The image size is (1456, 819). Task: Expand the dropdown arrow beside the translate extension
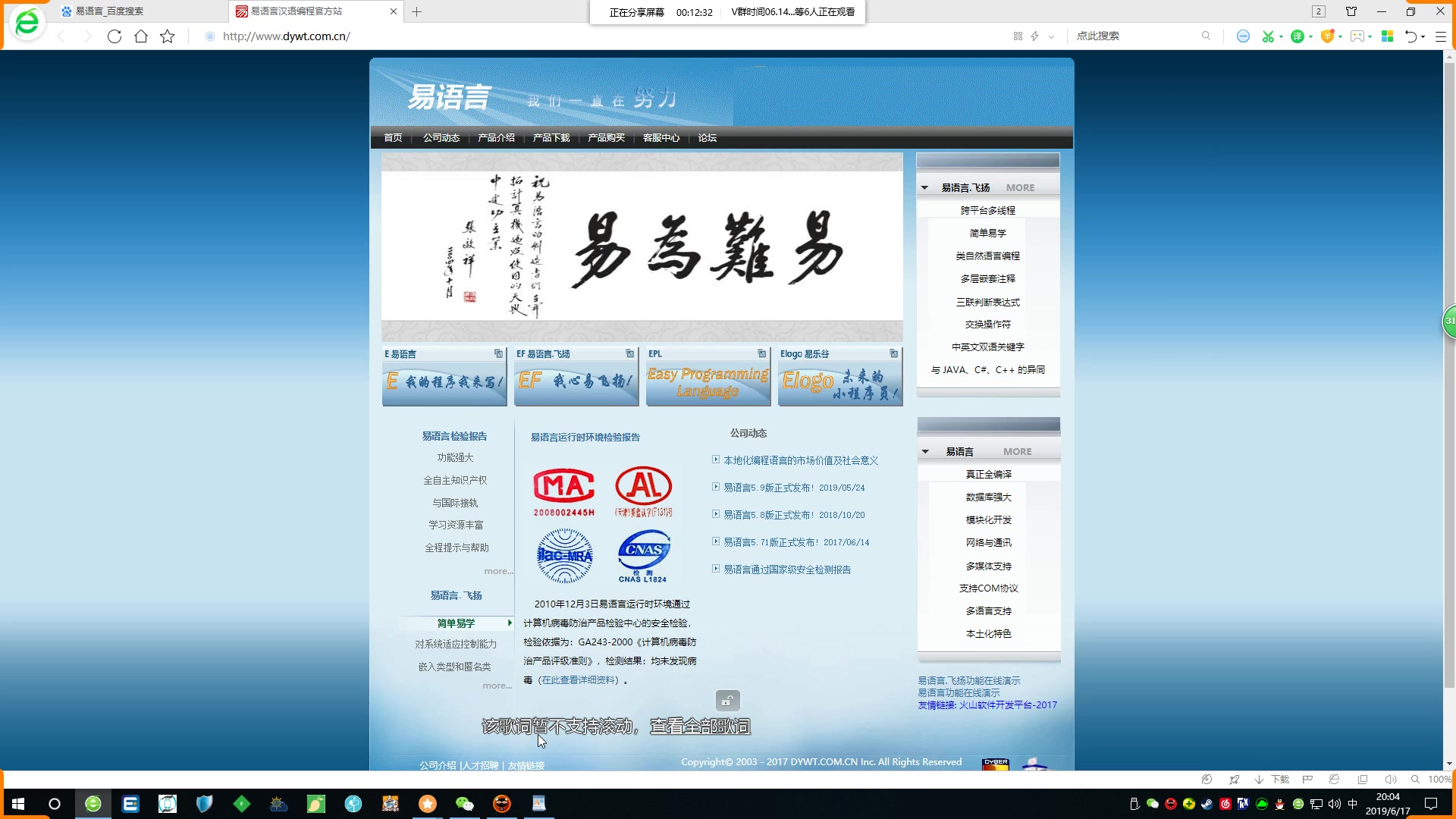(x=1310, y=36)
